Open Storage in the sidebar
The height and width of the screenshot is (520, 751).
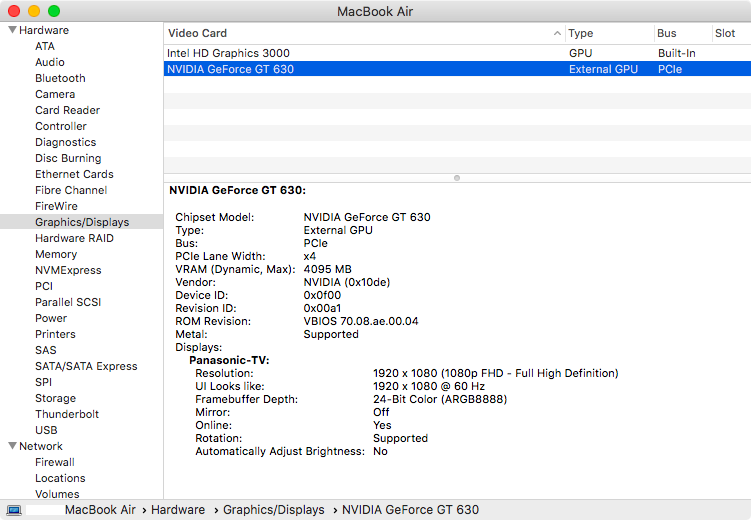[x=56, y=398]
